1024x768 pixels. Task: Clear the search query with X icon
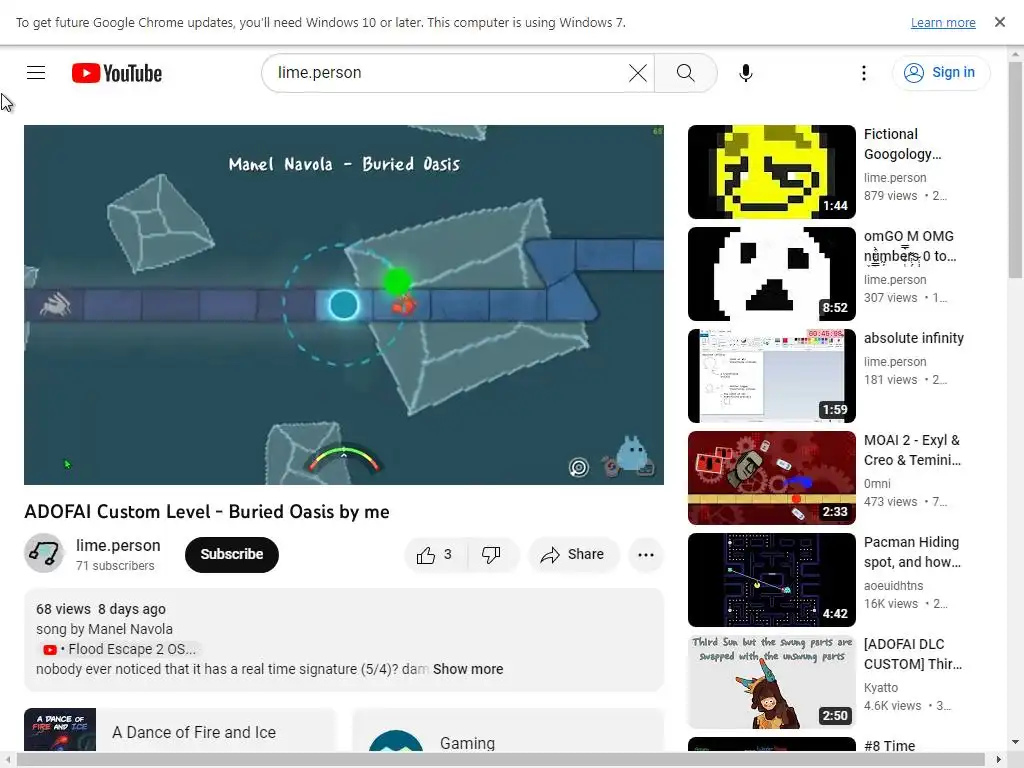[x=638, y=72]
